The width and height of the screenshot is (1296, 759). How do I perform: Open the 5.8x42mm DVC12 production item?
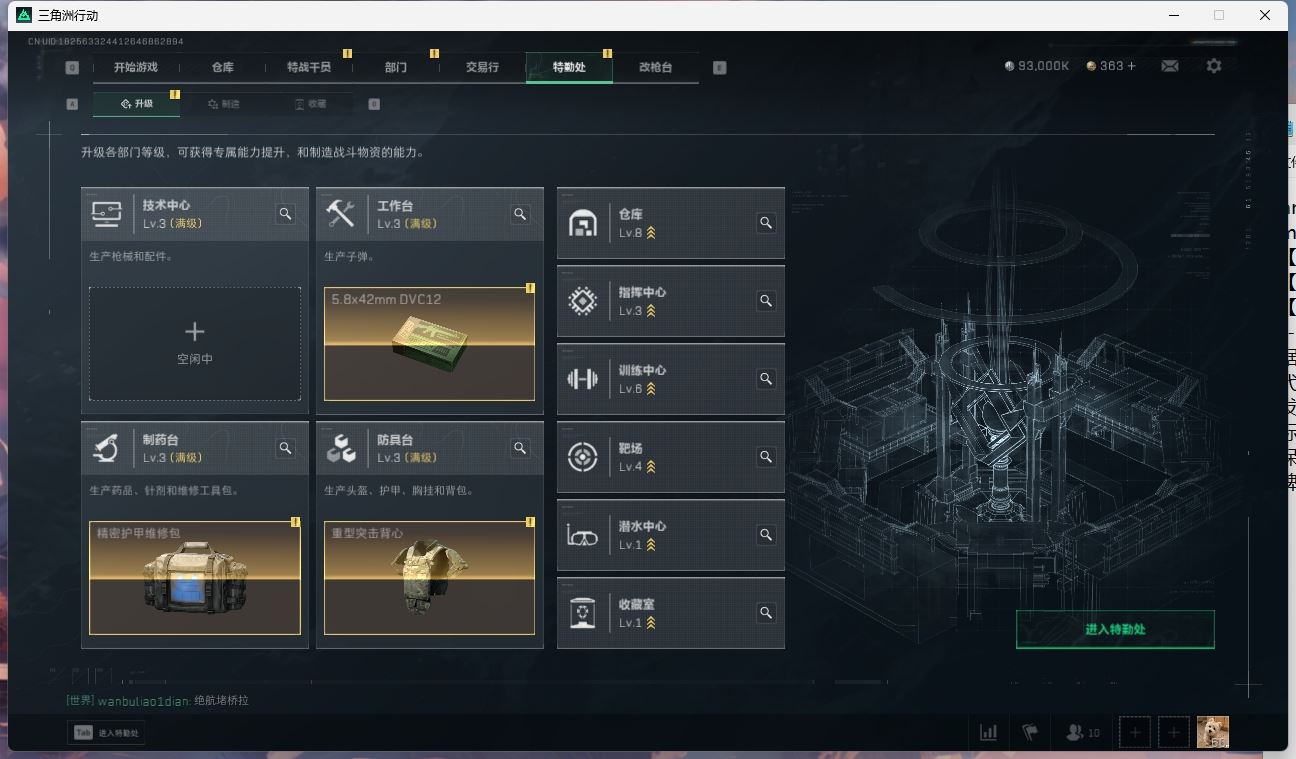click(x=429, y=344)
